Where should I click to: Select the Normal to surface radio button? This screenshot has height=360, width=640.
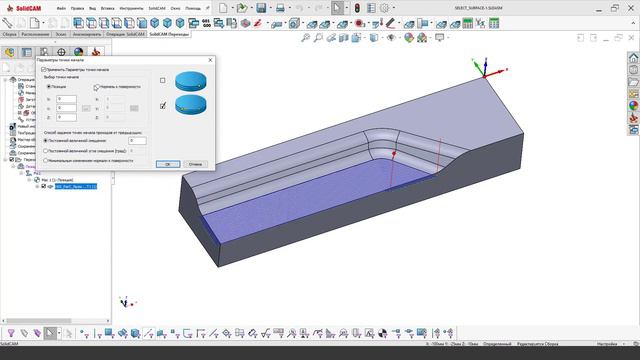[96, 87]
